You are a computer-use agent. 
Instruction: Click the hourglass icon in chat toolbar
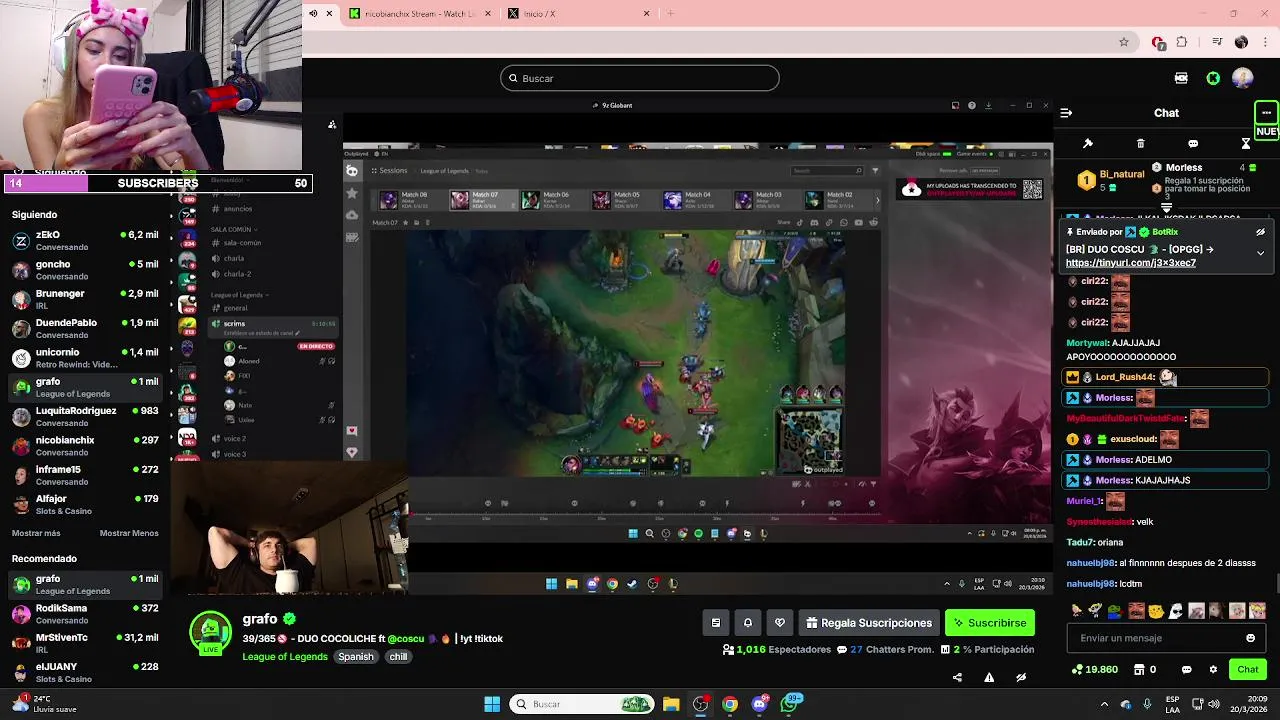point(1246,144)
